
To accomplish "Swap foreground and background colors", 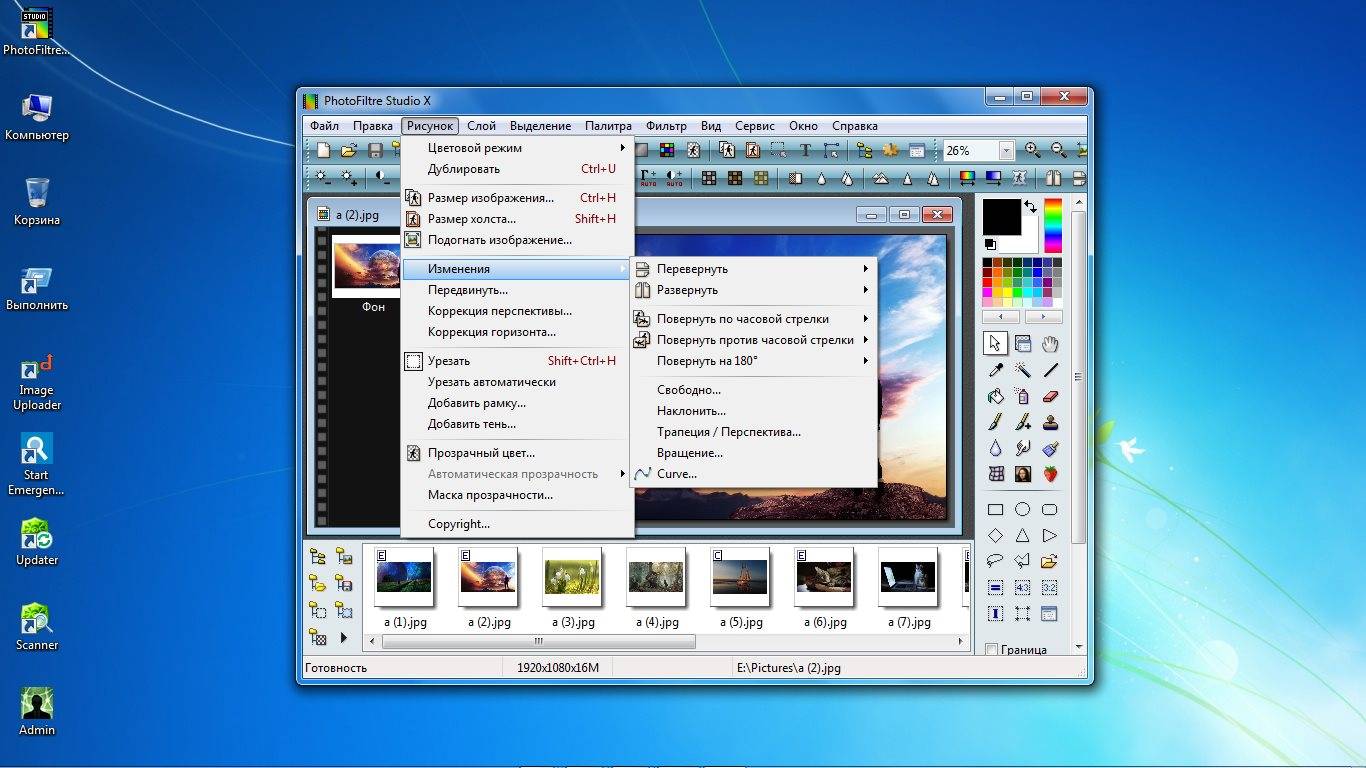I will pyautogui.click(x=1030, y=207).
